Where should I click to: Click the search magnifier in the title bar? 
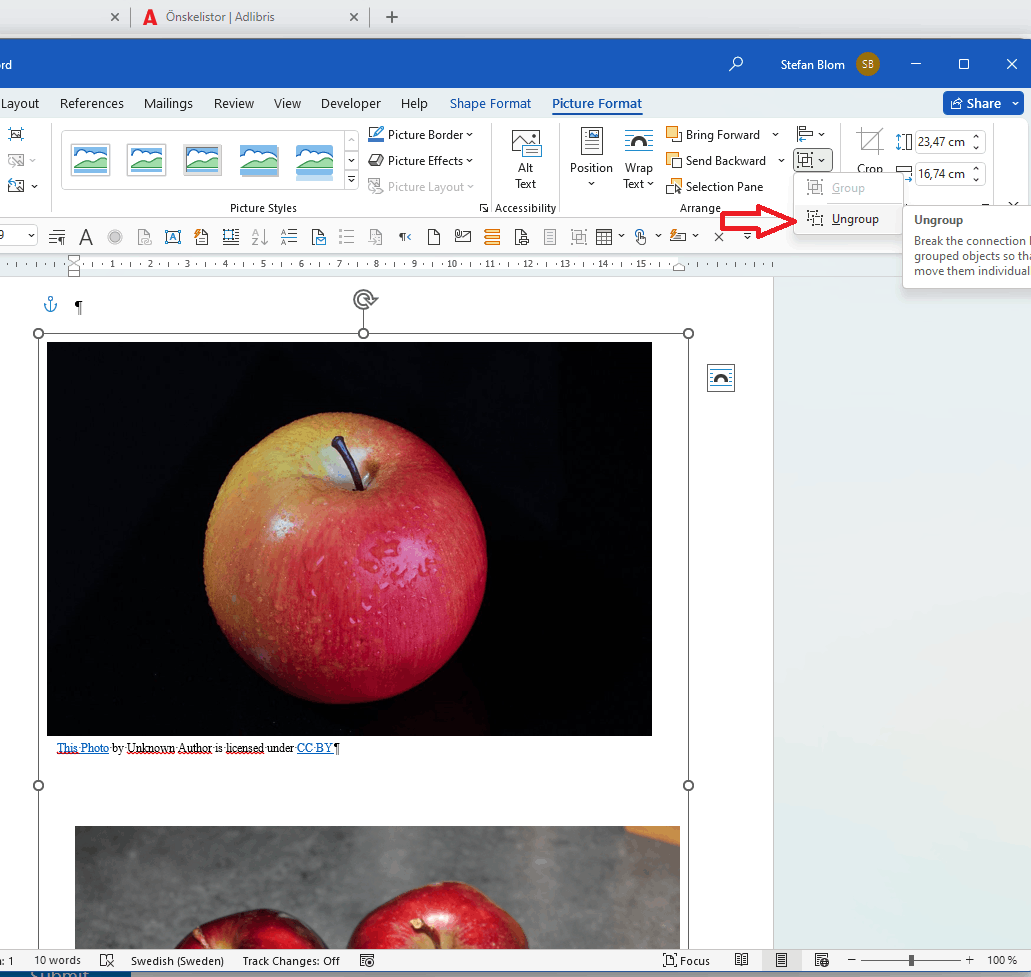[736, 64]
